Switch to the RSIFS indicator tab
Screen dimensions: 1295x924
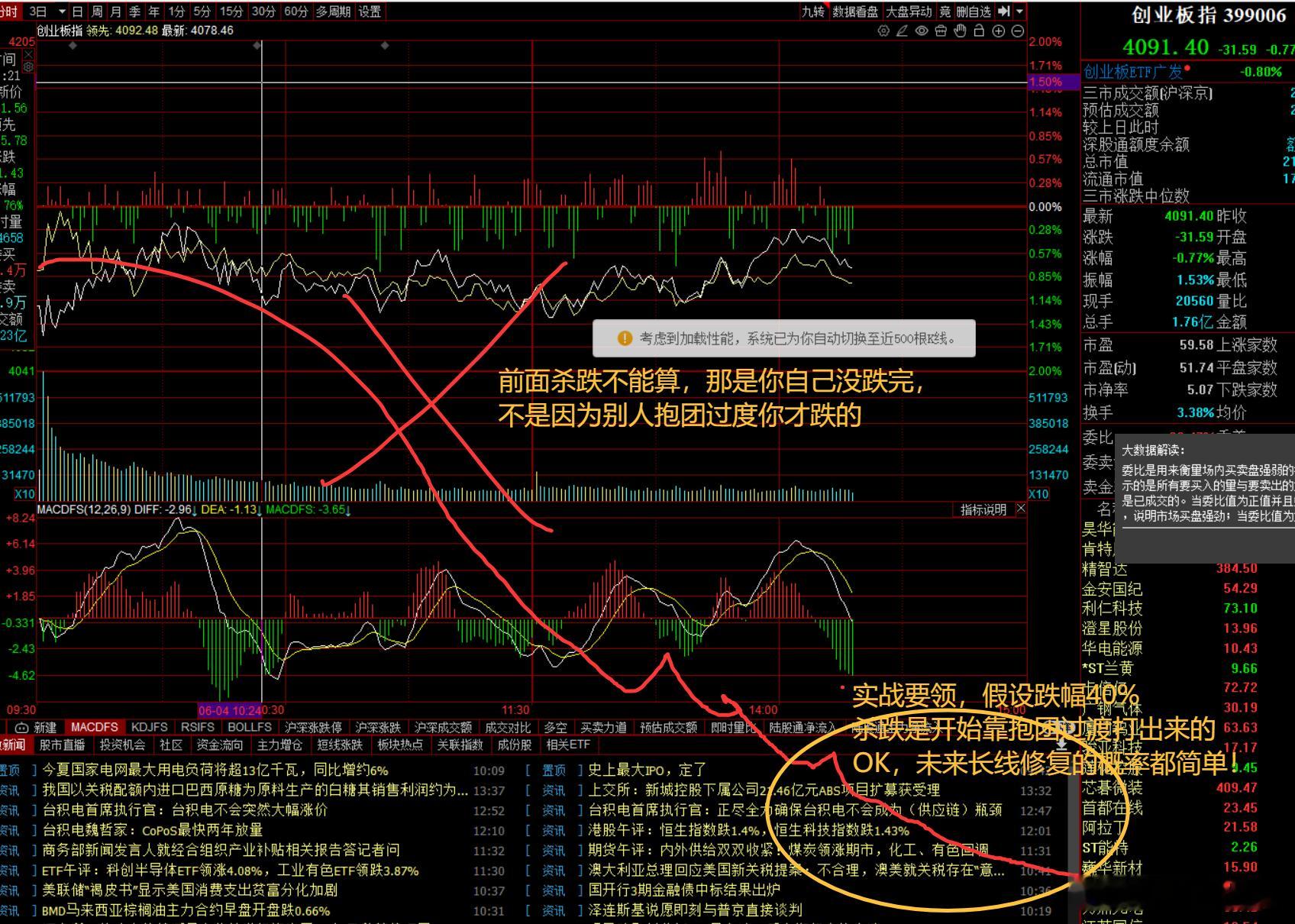(198, 727)
